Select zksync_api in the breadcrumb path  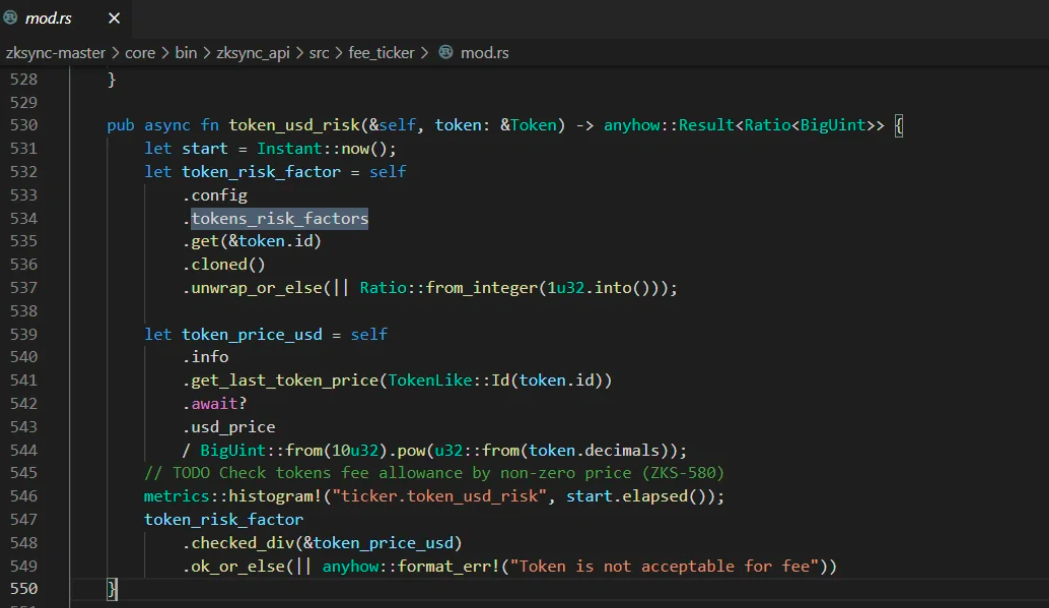(253, 53)
